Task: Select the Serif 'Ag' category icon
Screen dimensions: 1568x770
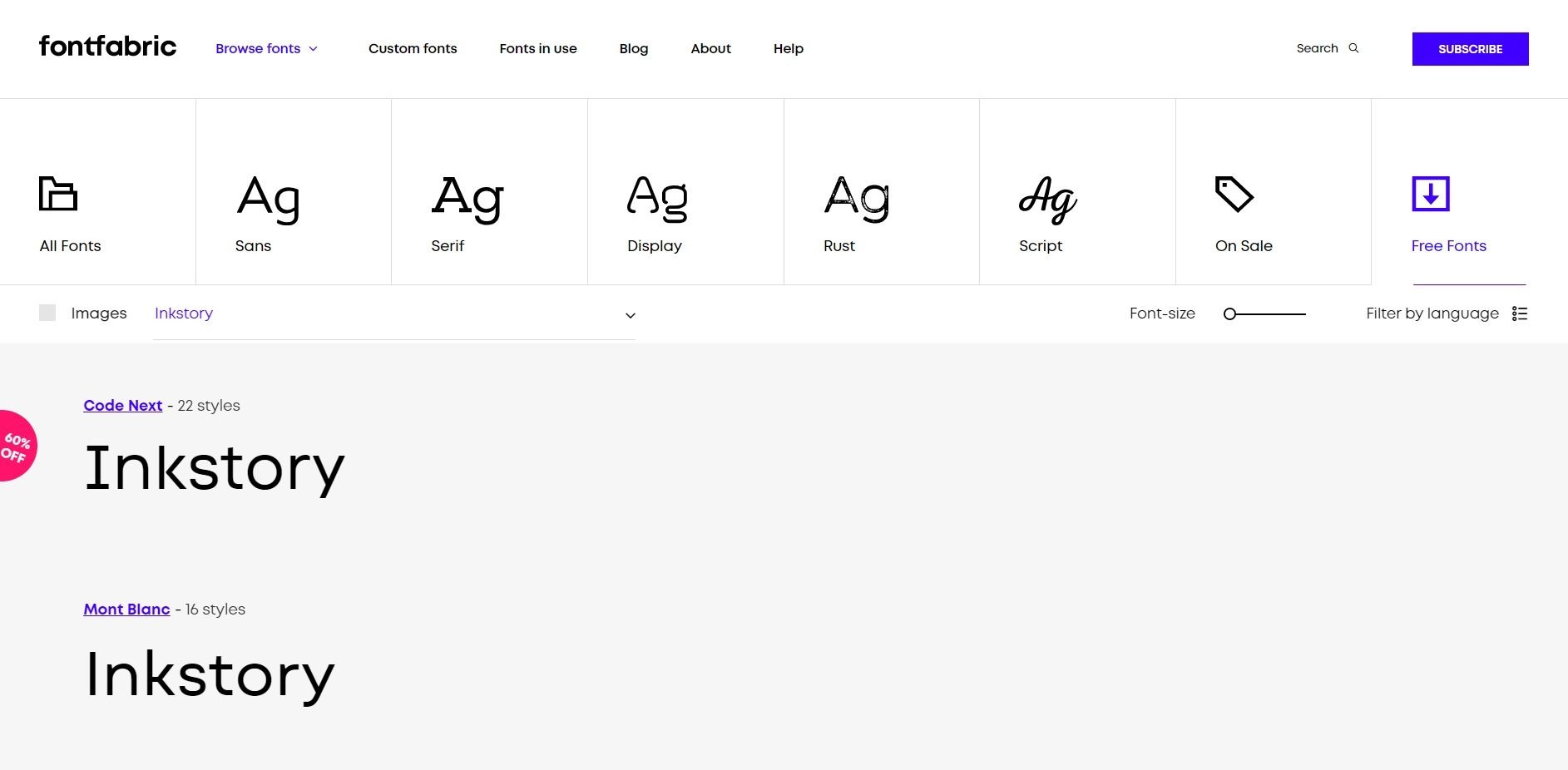Action: click(x=467, y=198)
